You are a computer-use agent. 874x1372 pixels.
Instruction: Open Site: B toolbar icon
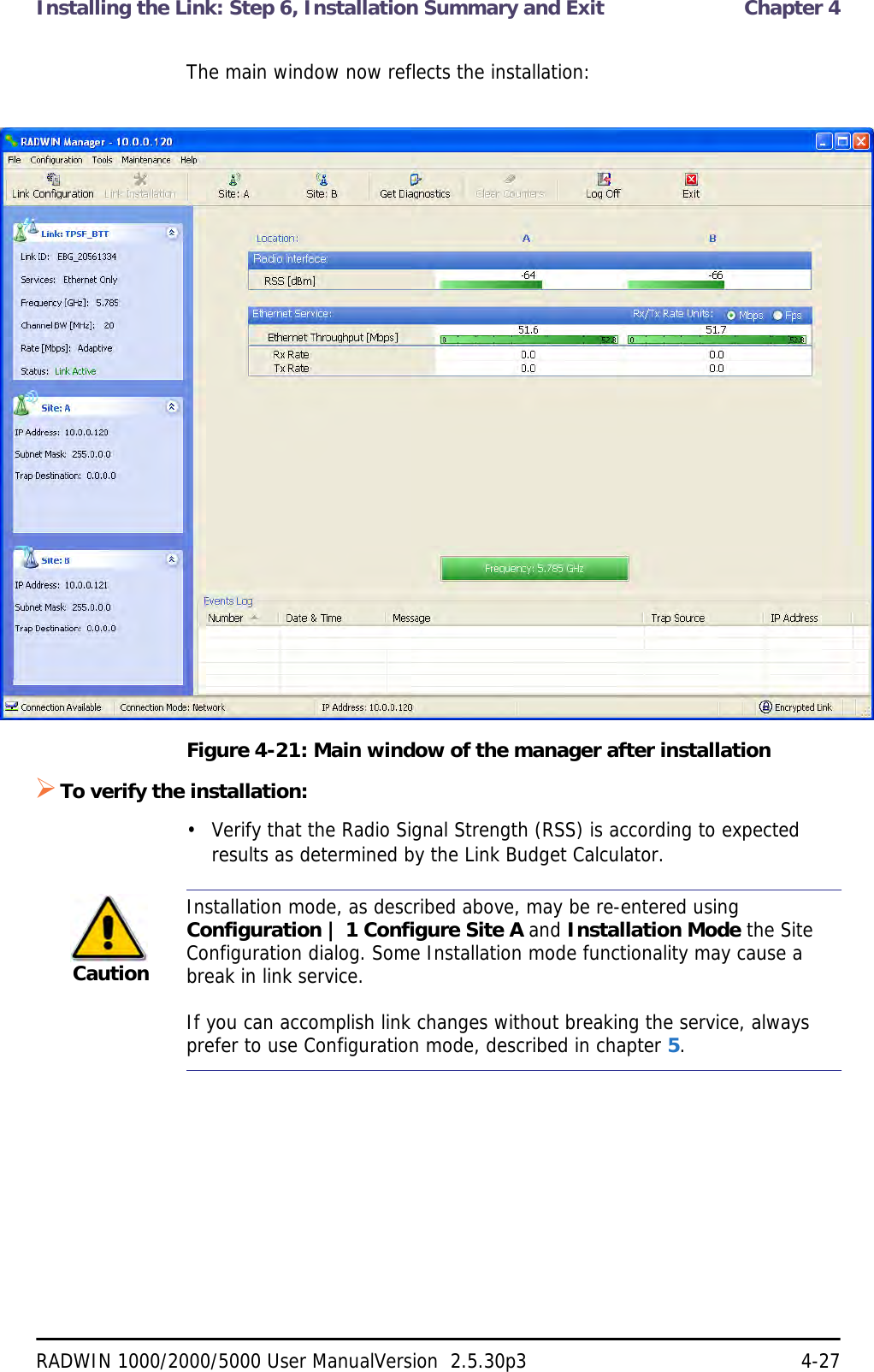click(322, 179)
